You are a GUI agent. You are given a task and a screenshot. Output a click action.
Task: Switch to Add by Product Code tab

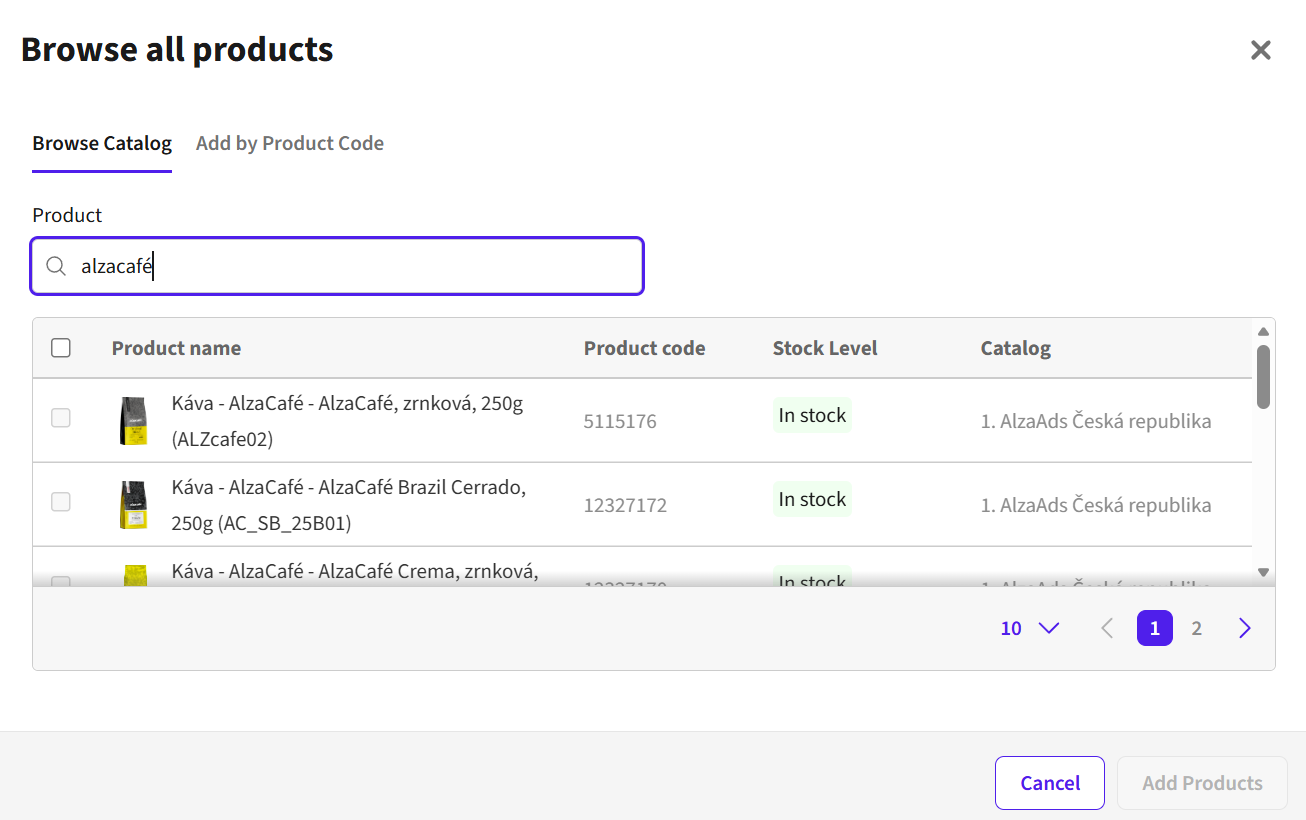coord(290,143)
